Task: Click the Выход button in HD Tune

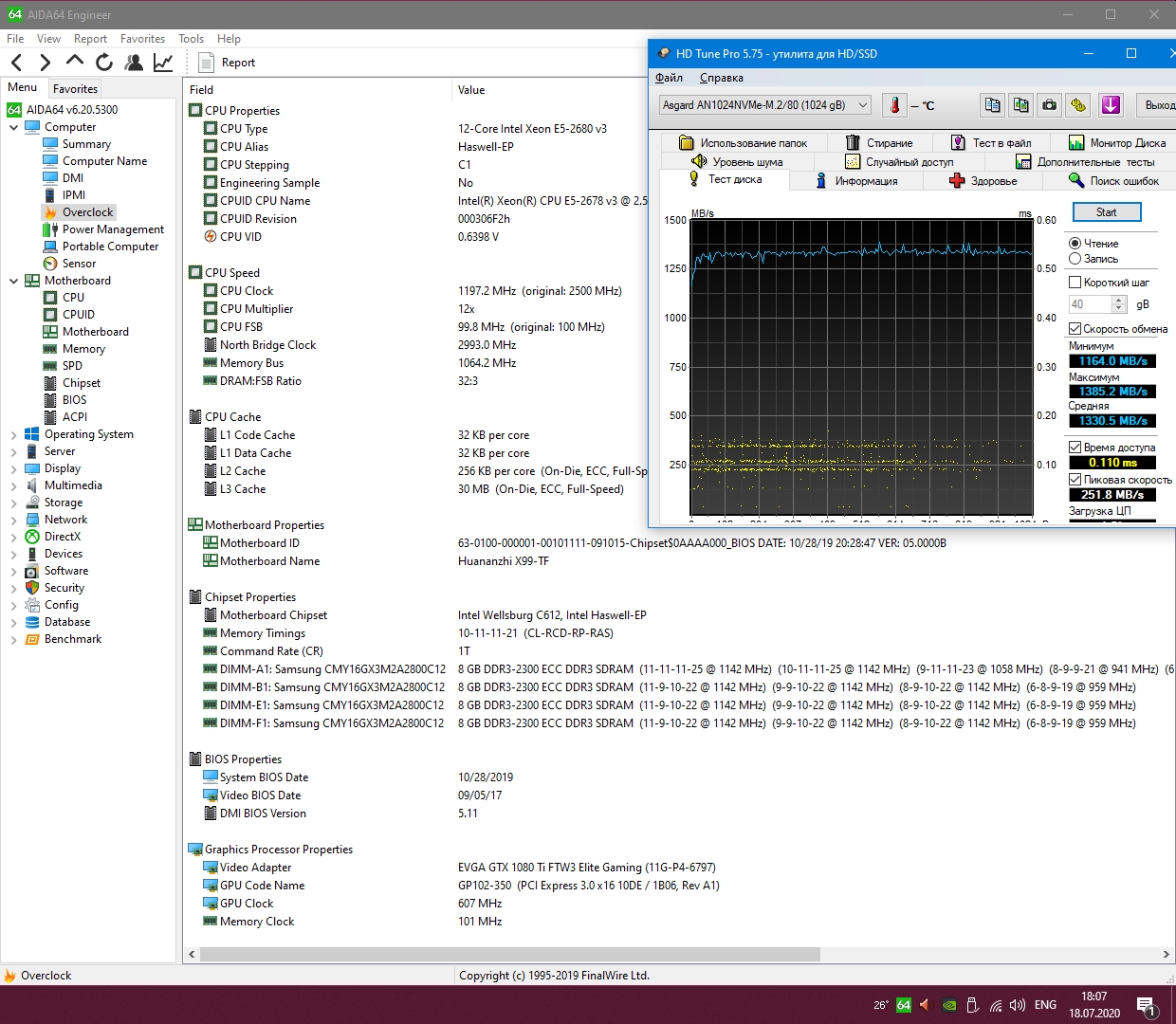Action: pyautogui.click(x=1156, y=105)
